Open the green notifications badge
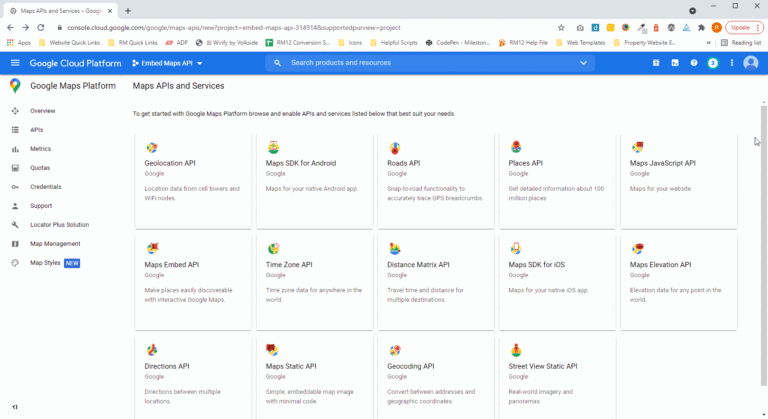 tap(713, 63)
